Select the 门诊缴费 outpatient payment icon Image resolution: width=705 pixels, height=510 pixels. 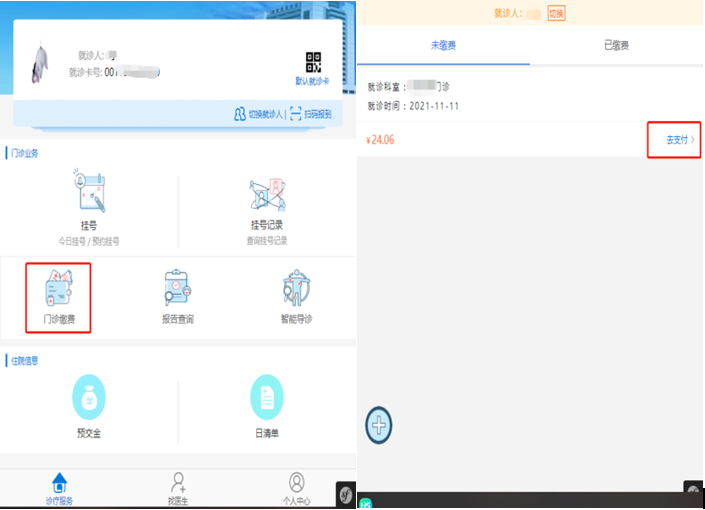coord(59,291)
